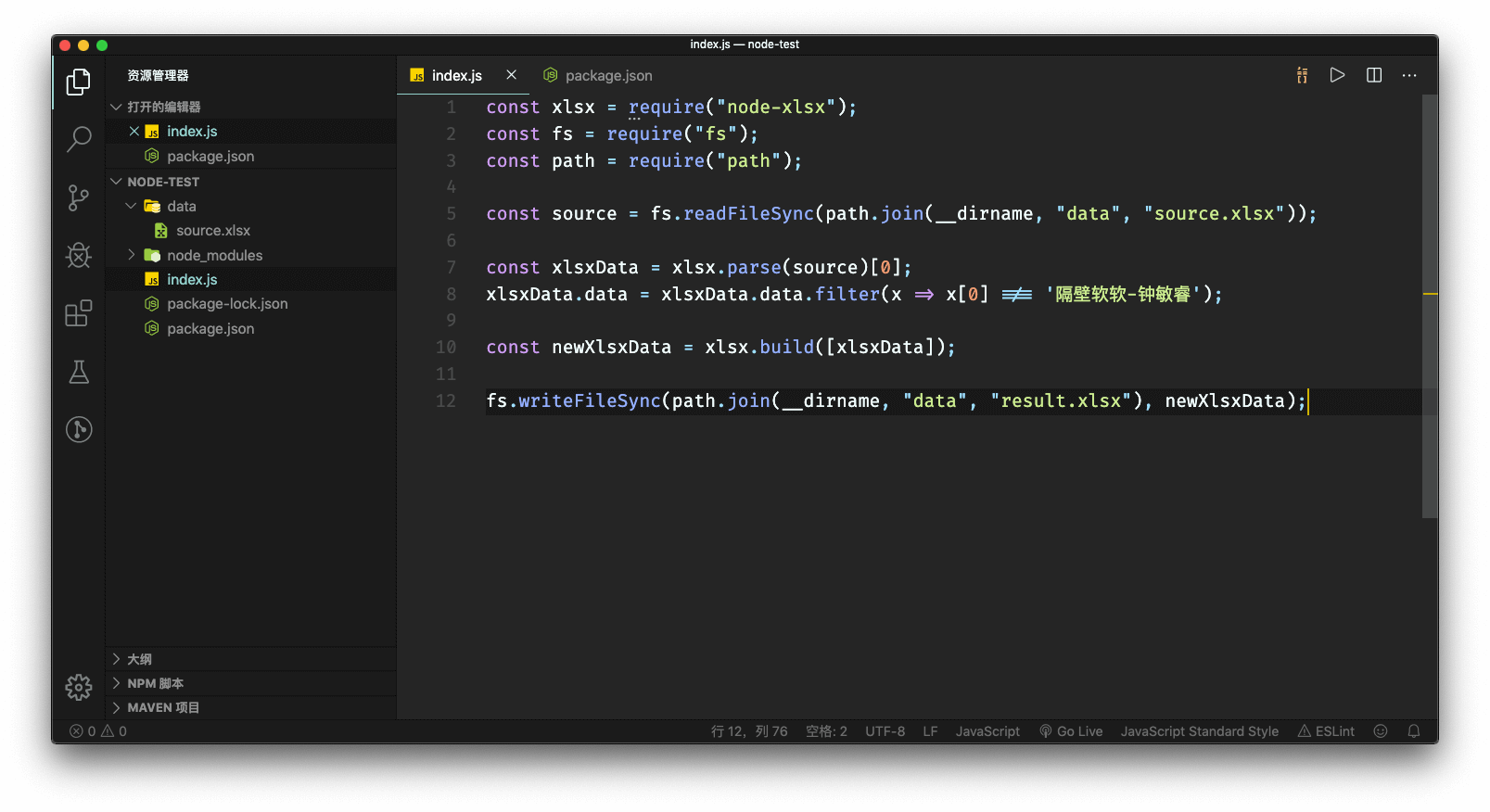This screenshot has width=1490, height=812.
Task: Click the errors count icon in status bar
Action: coord(77,731)
